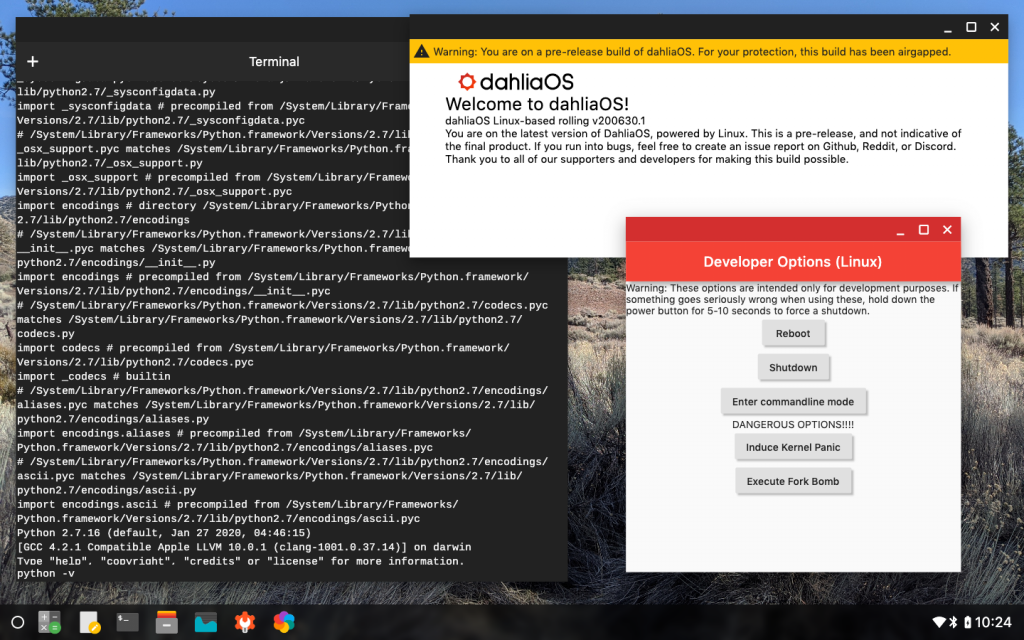Open the launcher circle in the taskbar
This screenshot has width=1024, height=640.
(x=17, y=622)
